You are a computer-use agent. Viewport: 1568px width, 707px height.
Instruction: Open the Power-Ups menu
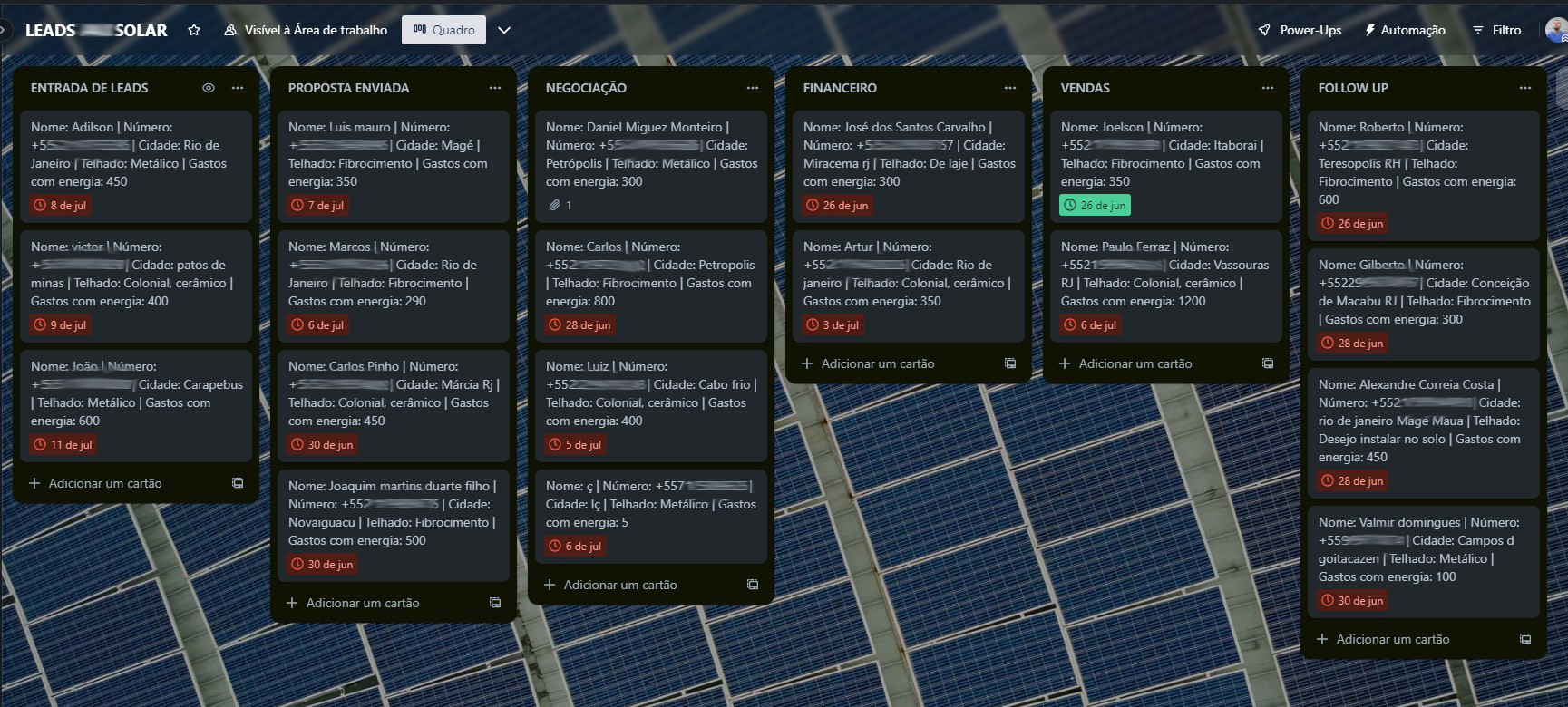[x=1300, y=30]
